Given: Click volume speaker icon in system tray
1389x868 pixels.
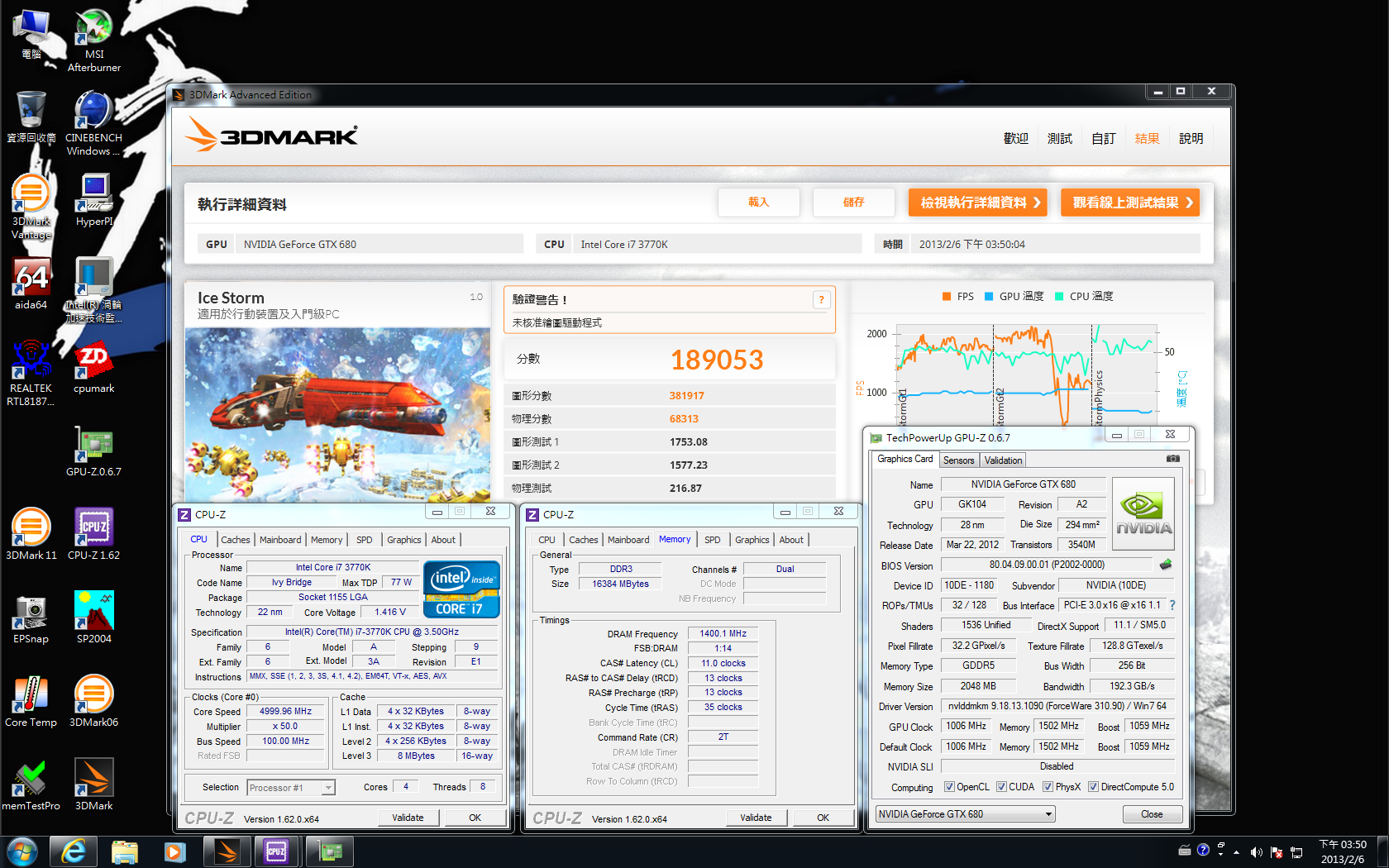Looking at the screenshot, I should (x=1256, y=851).
